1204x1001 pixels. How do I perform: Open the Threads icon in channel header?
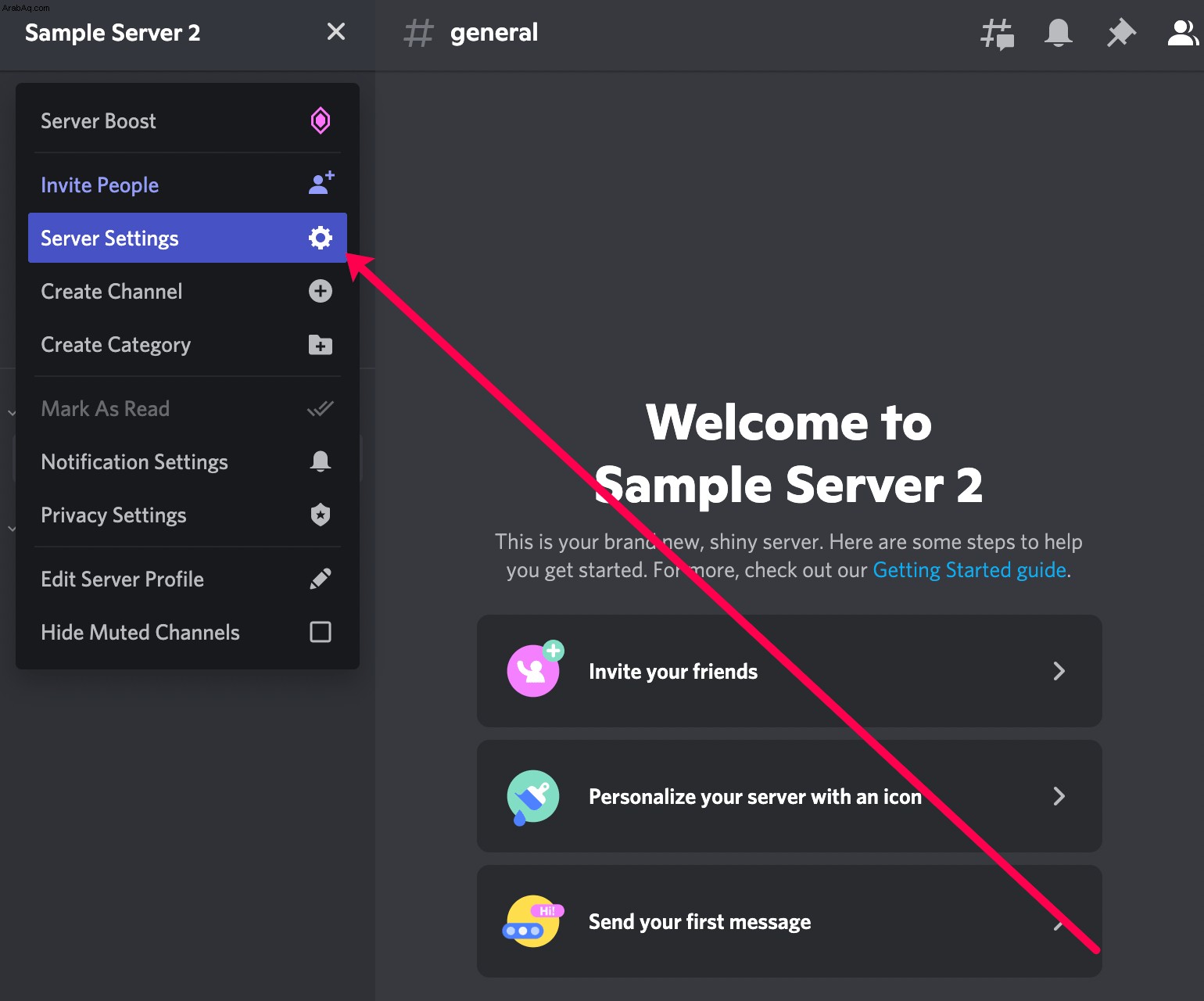tap(998, 34)
